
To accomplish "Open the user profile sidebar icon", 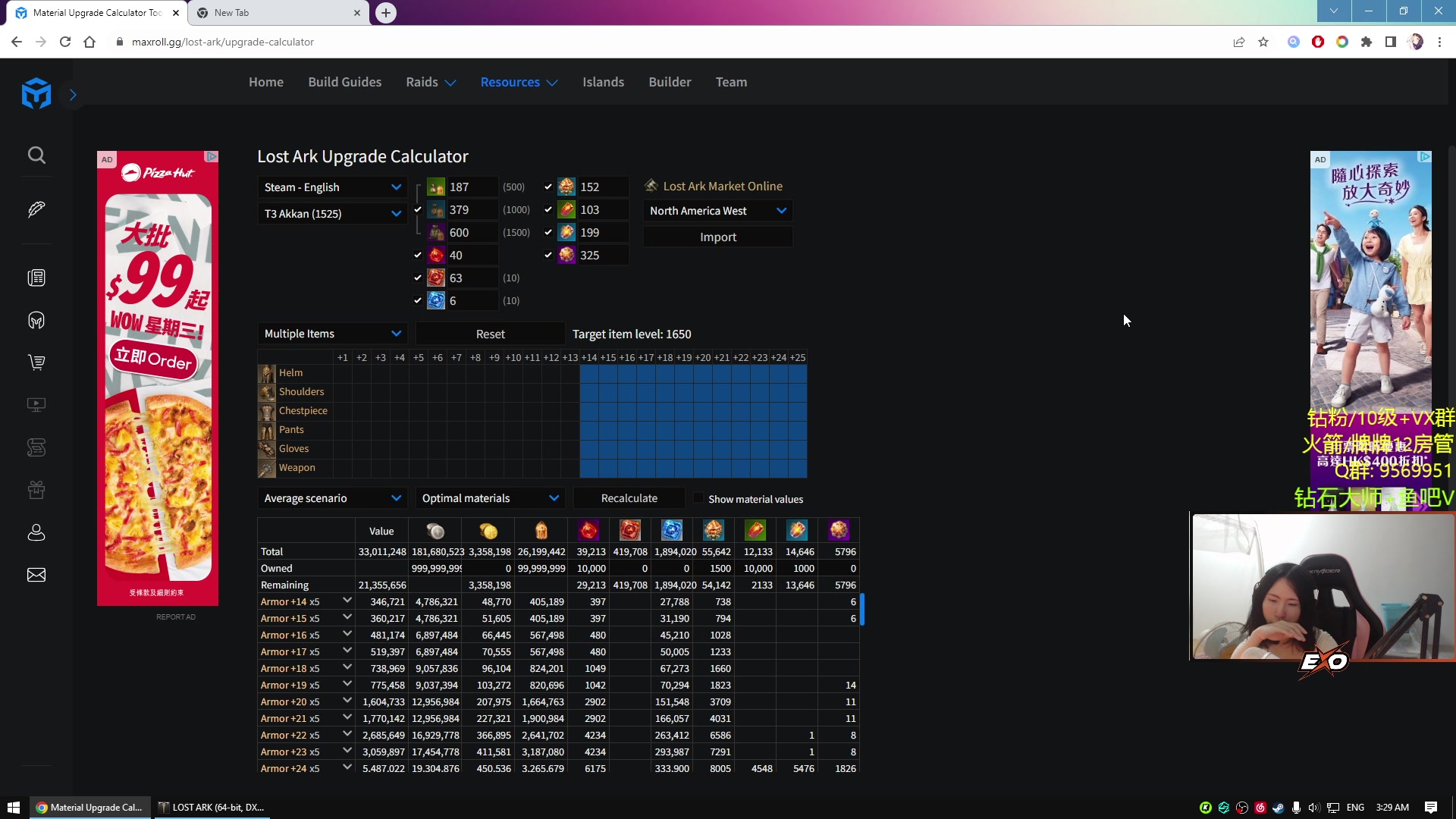I will 36,532.
